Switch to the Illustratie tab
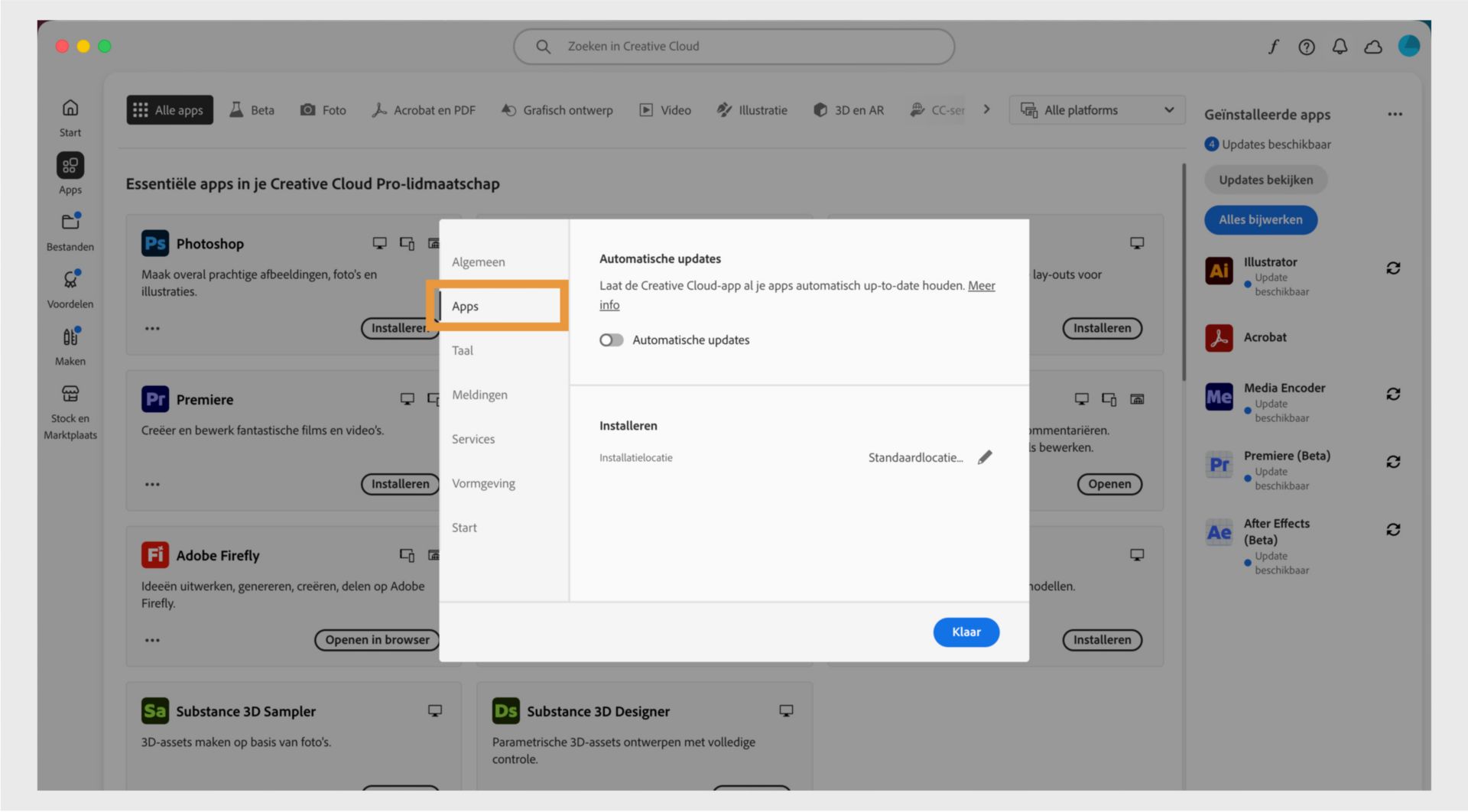The height and width of the screenshot is (812, 1468). pyautogui.click(x=752, y=110)
